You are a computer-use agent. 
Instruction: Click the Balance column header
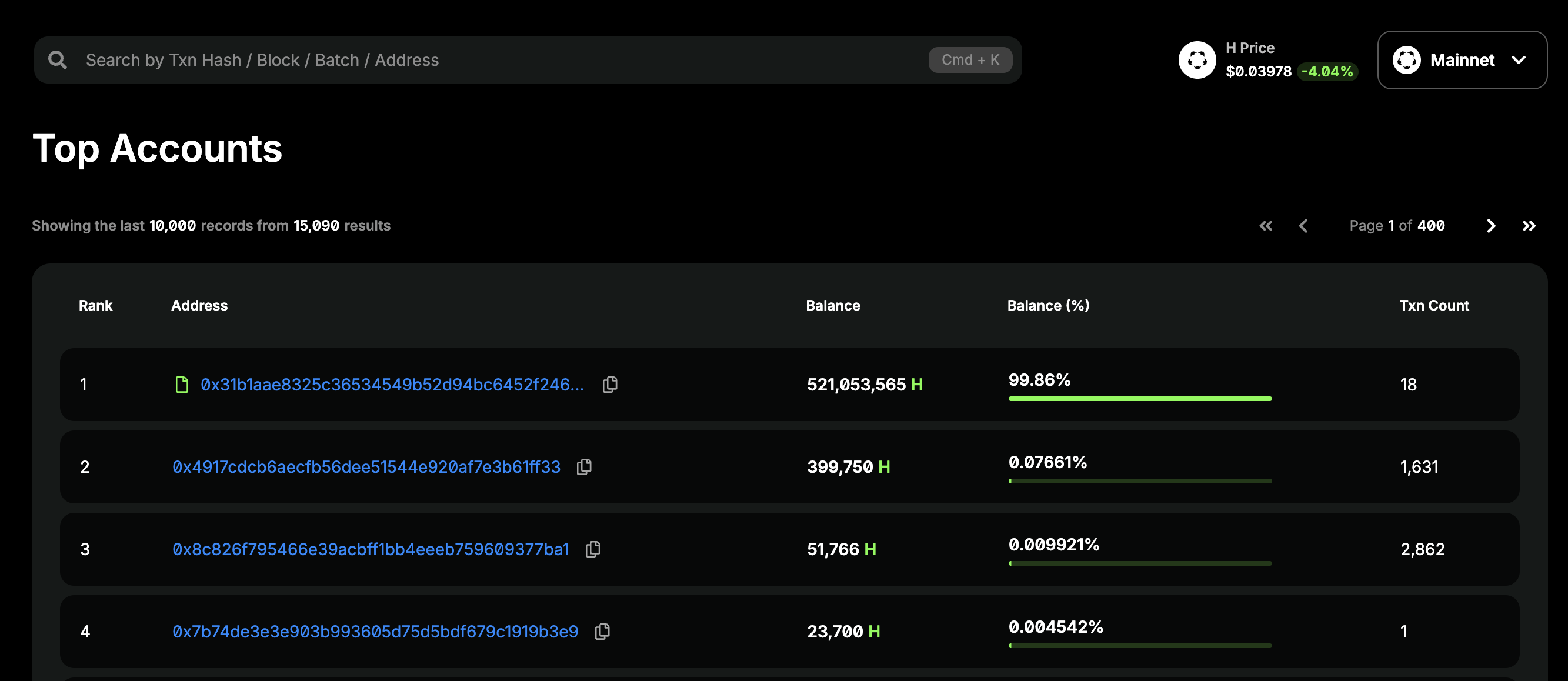pos(833,305)
